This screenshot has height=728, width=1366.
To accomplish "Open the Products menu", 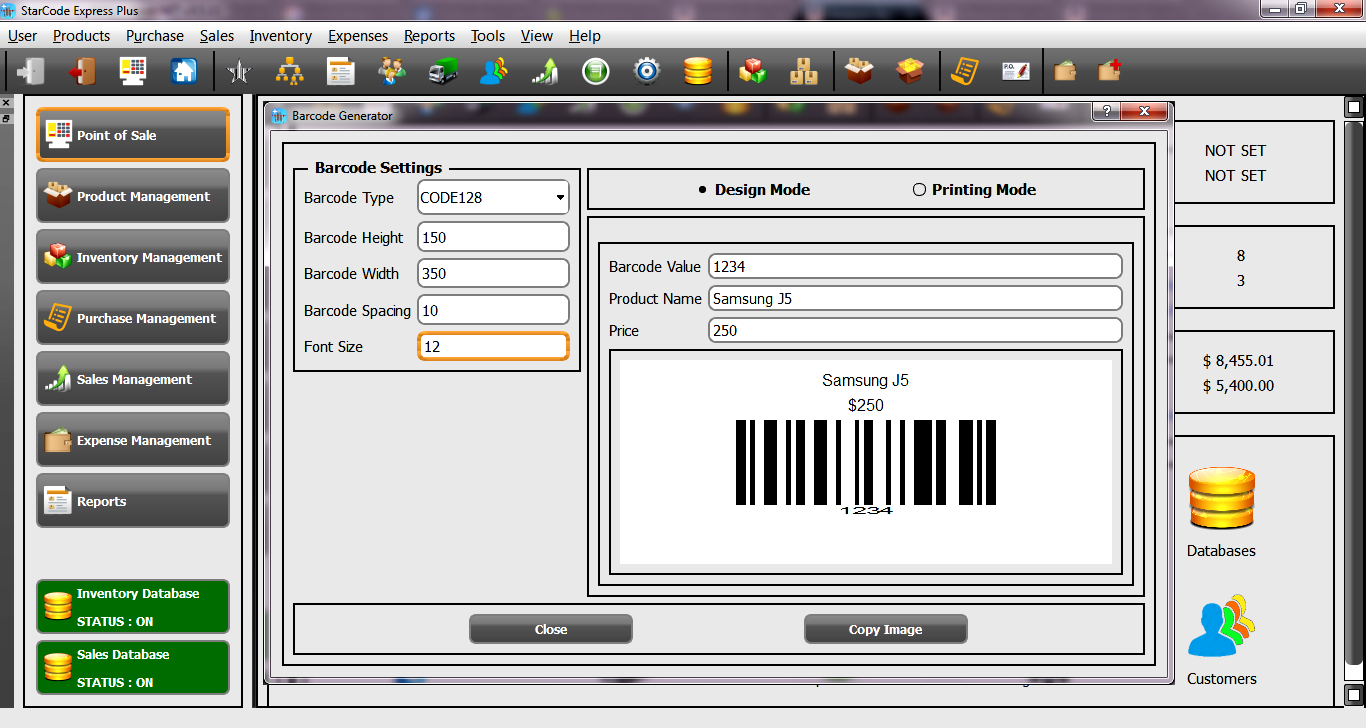I will click(x=81, y=36).
